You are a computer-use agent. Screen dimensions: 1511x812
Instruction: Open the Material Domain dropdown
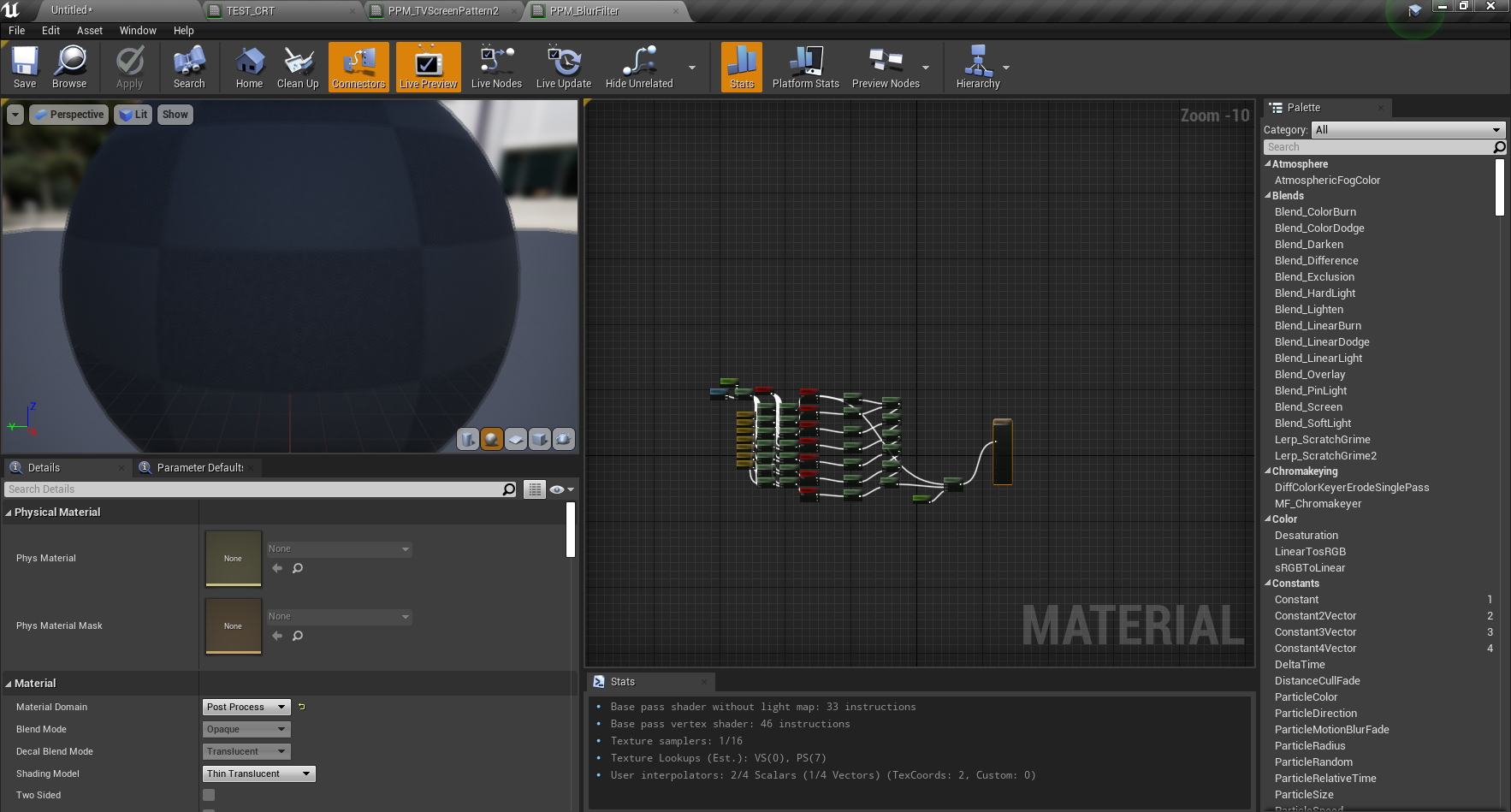[246, 707]
